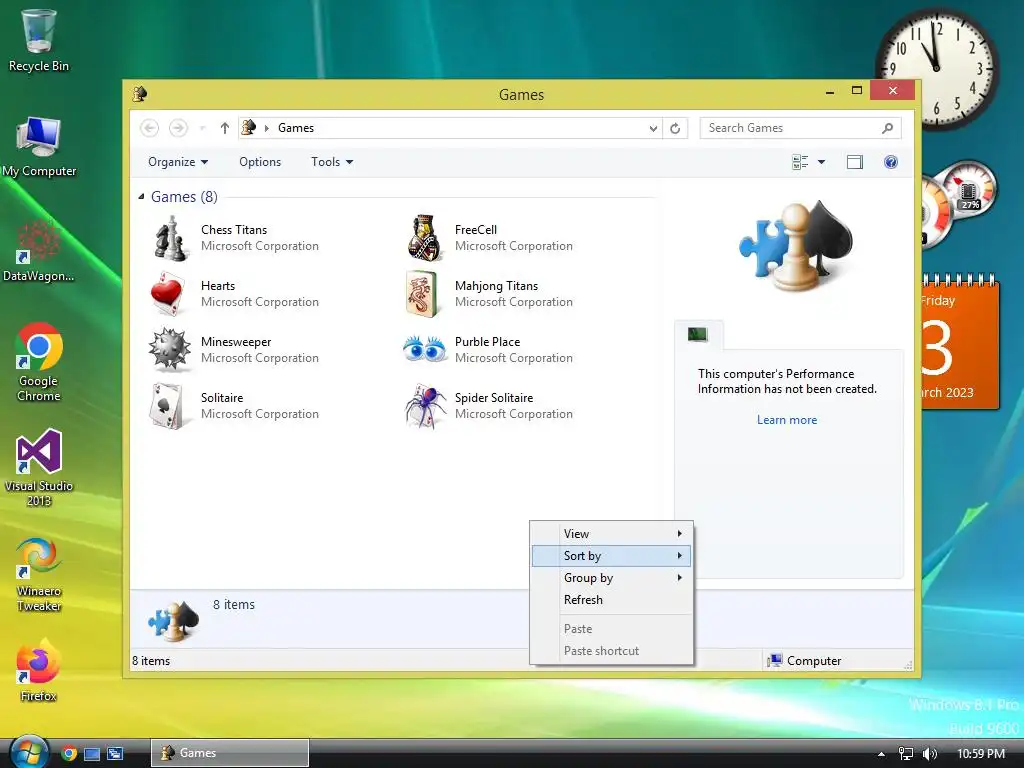
Task: Refresh the Games address bar
Action: pyautogui.click(x=675, y=128)
